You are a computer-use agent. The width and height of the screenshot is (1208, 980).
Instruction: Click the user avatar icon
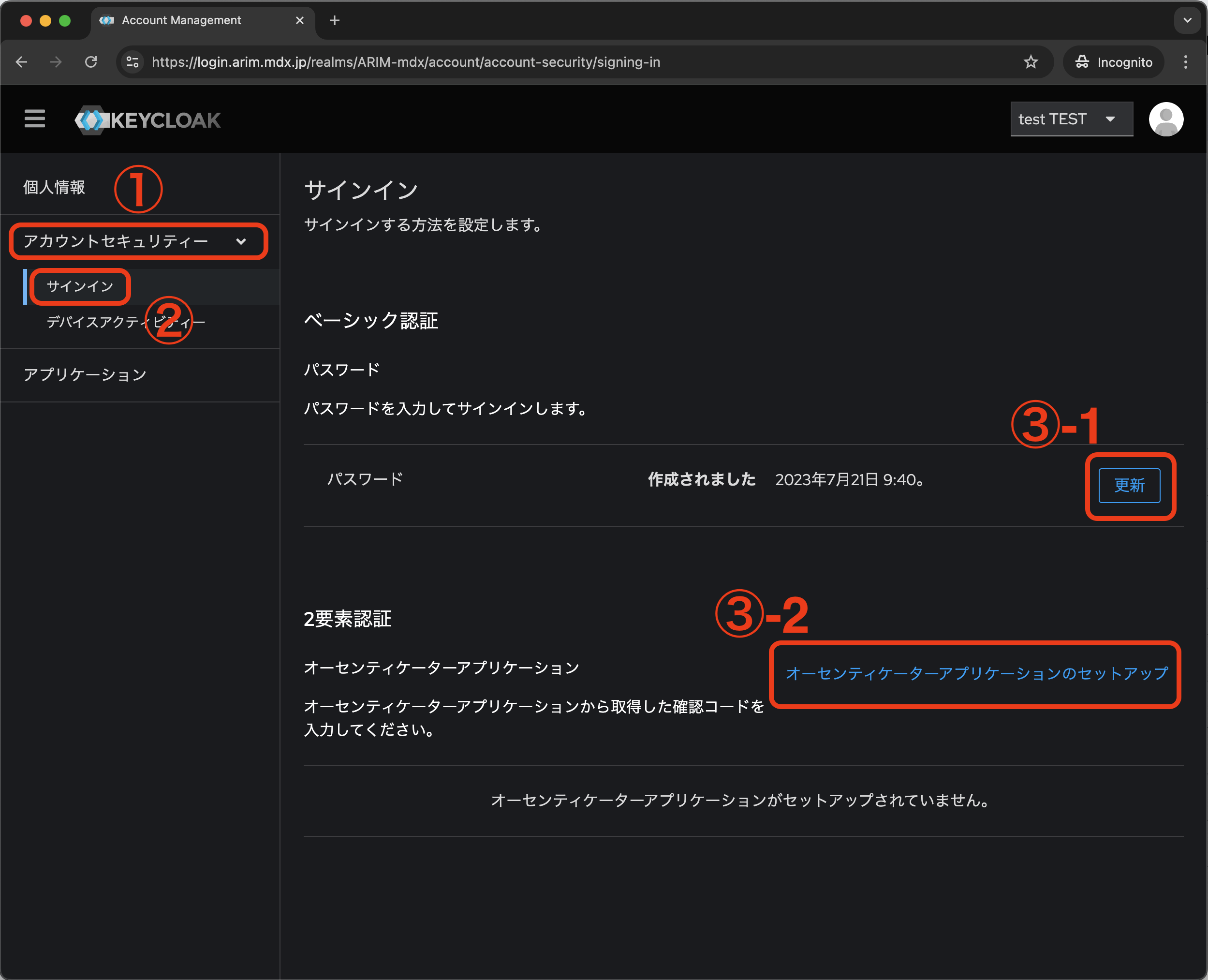click(1165, 119)
